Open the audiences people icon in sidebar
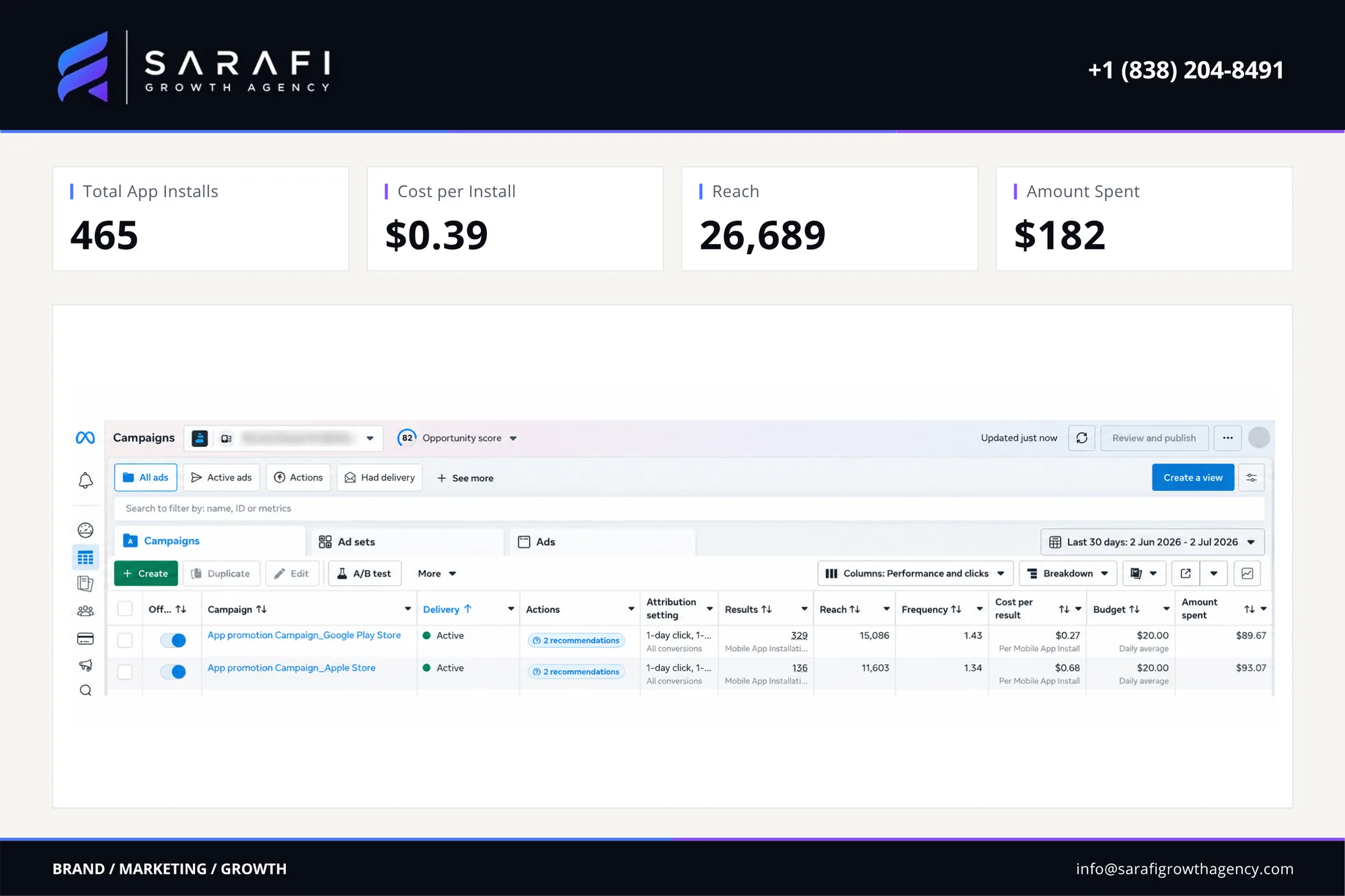Image resolution: width=1345 pixels, height=896 pixels. (85, 611)
